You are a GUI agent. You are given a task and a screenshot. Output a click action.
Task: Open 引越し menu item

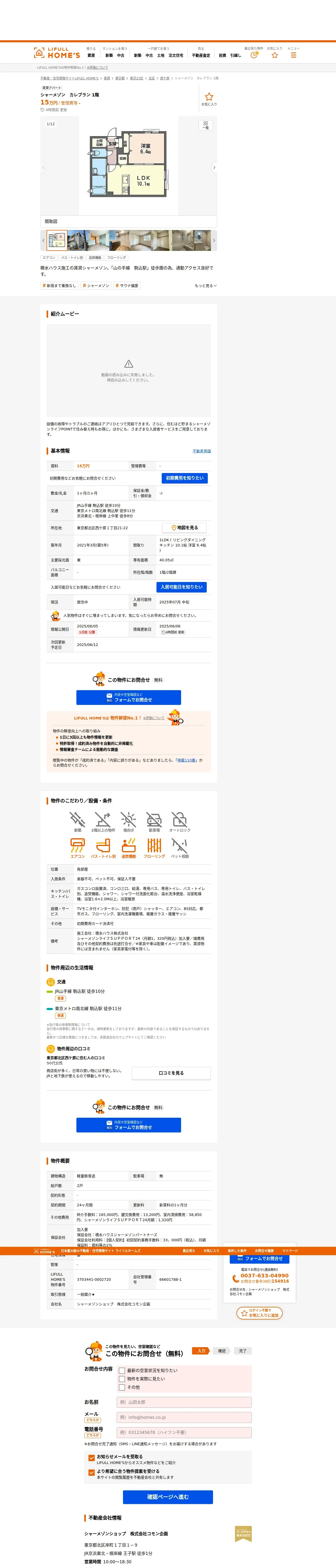point(235,55)
